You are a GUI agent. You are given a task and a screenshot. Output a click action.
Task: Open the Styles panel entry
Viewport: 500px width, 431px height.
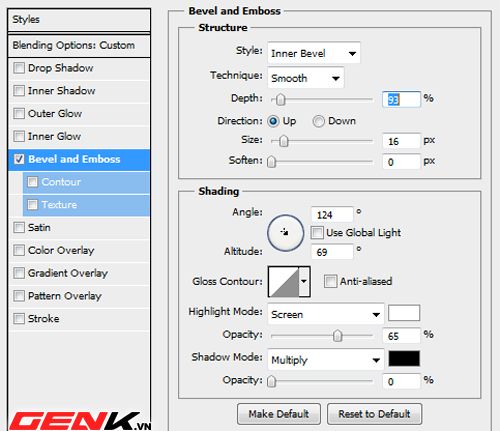pyautogui.click(x=79, y=20)
